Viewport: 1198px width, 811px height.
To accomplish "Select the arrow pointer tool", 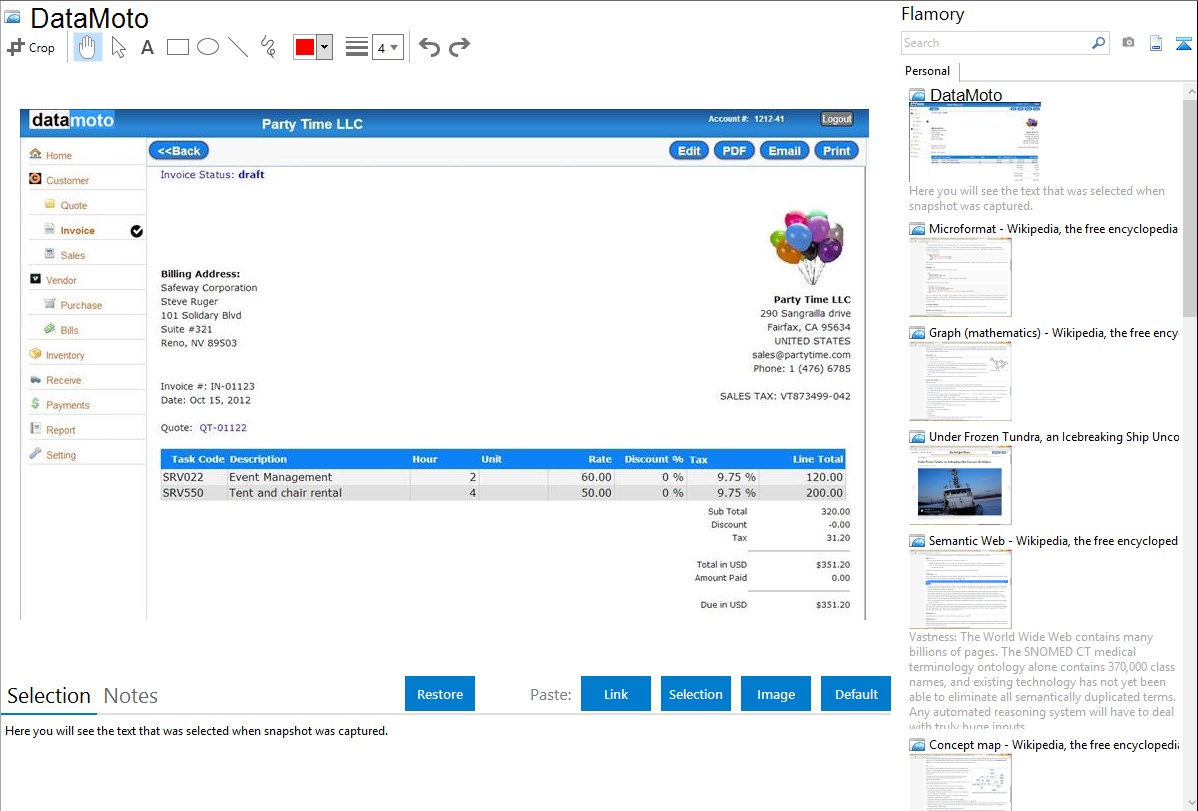I will coord(118,47).
